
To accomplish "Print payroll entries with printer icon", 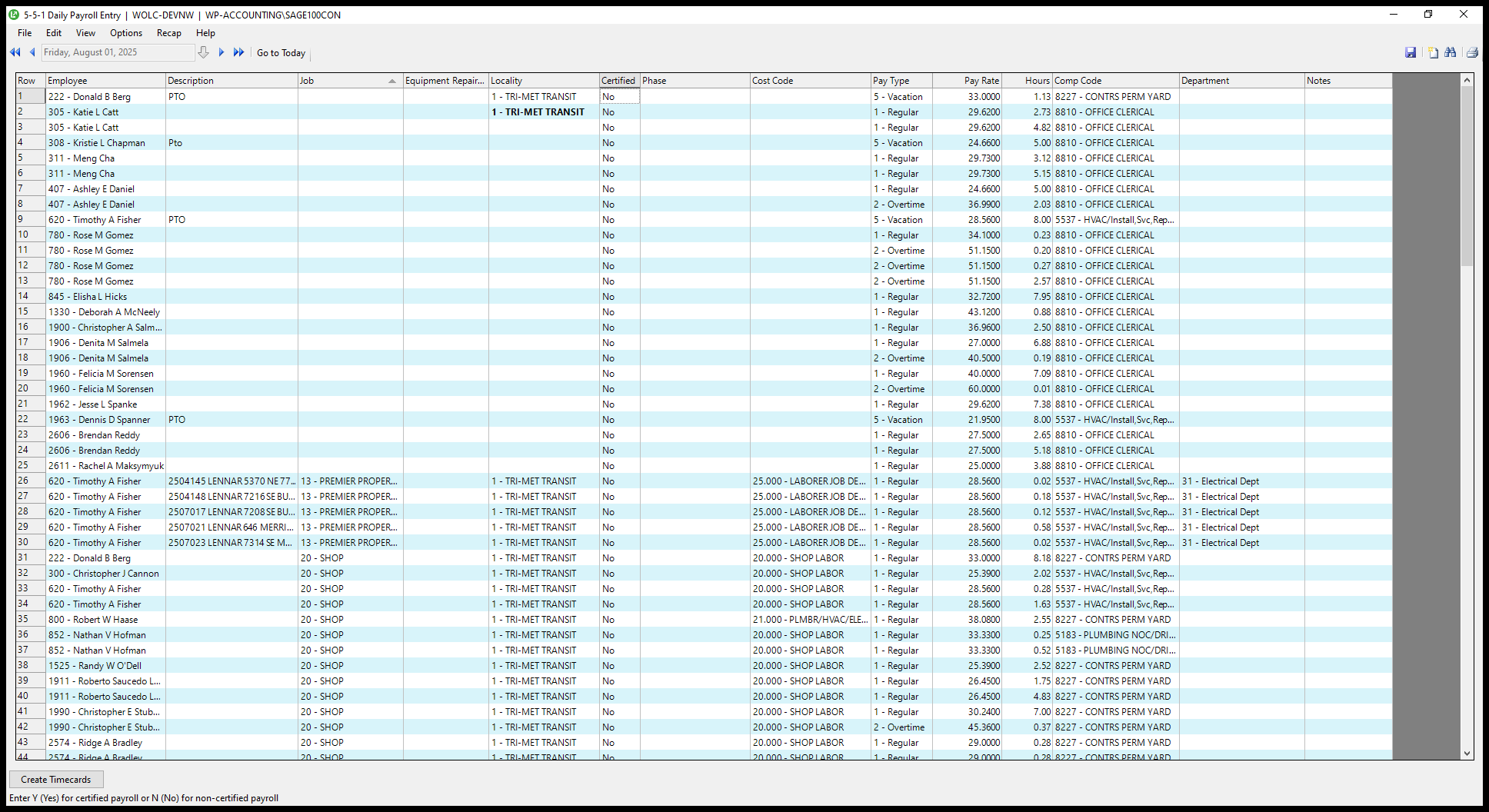I will click(1472, 52).
